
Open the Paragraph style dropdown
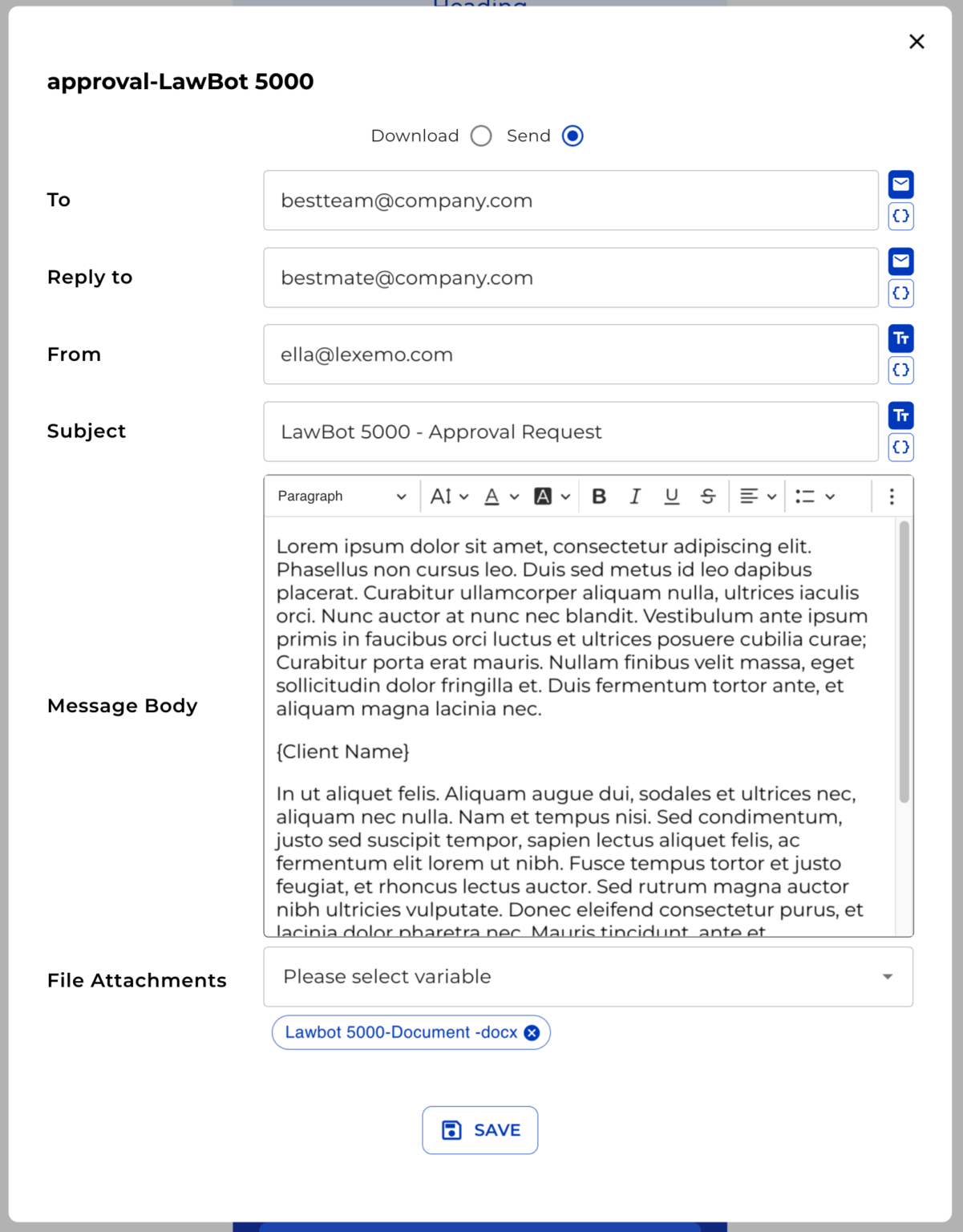[x=340, y=496]
